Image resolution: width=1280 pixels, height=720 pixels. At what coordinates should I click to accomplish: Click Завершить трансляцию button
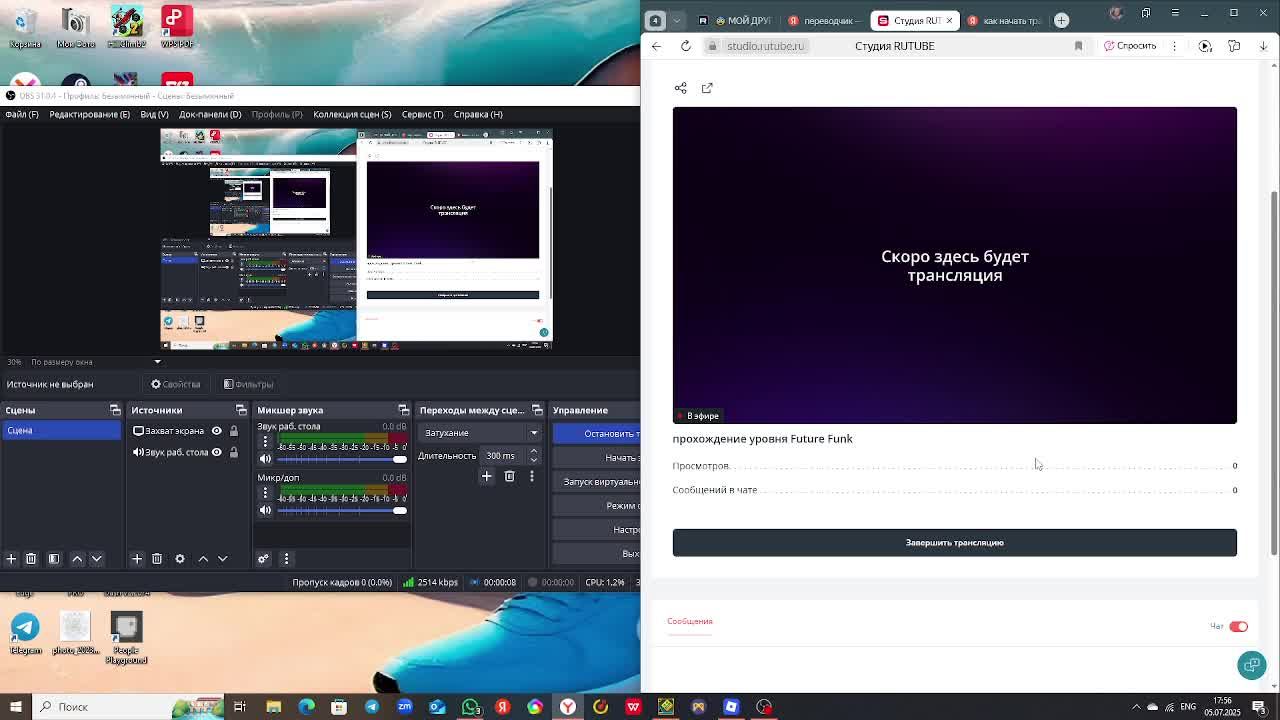point(955,543)
